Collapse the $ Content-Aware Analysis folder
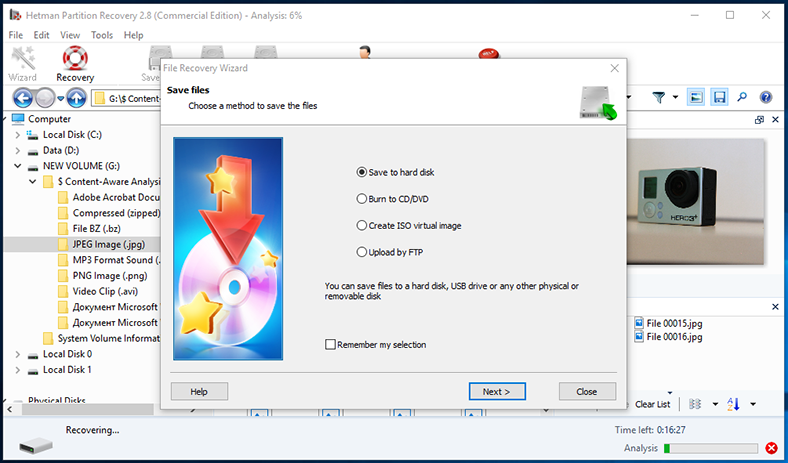 click(x=33, y=181)
